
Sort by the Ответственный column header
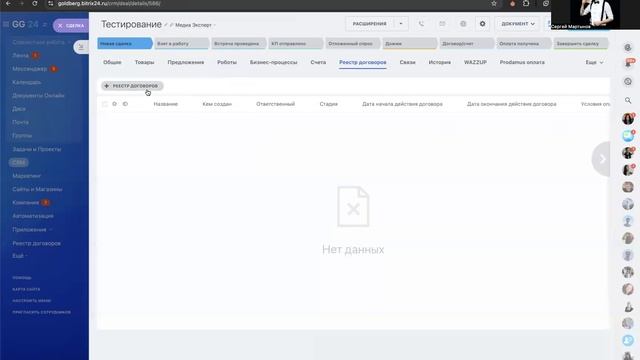(276, 104)
